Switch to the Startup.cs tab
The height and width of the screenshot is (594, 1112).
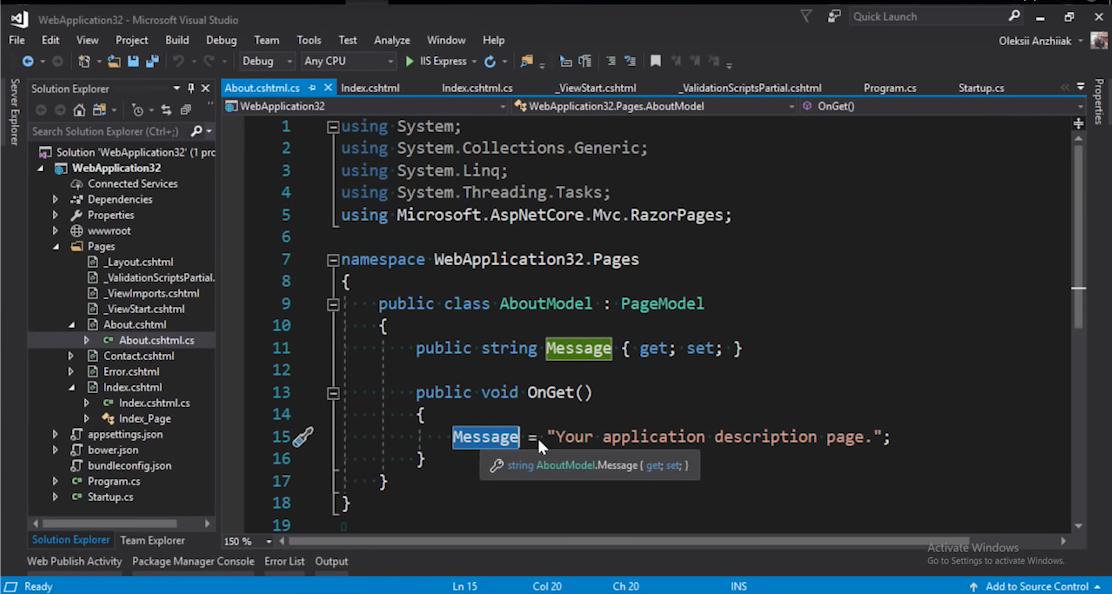click(x=981, y=89)
